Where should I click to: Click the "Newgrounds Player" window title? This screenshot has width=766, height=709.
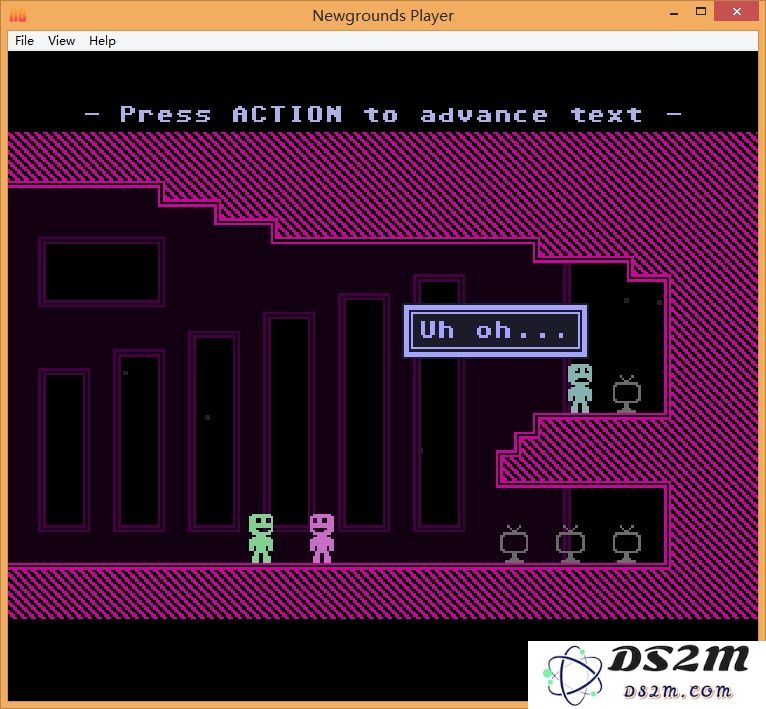click(x=383, y=16)
